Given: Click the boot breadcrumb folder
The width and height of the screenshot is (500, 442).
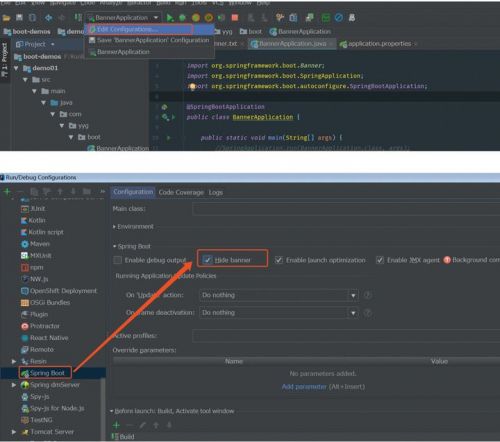Looking at the screenshot, I should 251,32.
